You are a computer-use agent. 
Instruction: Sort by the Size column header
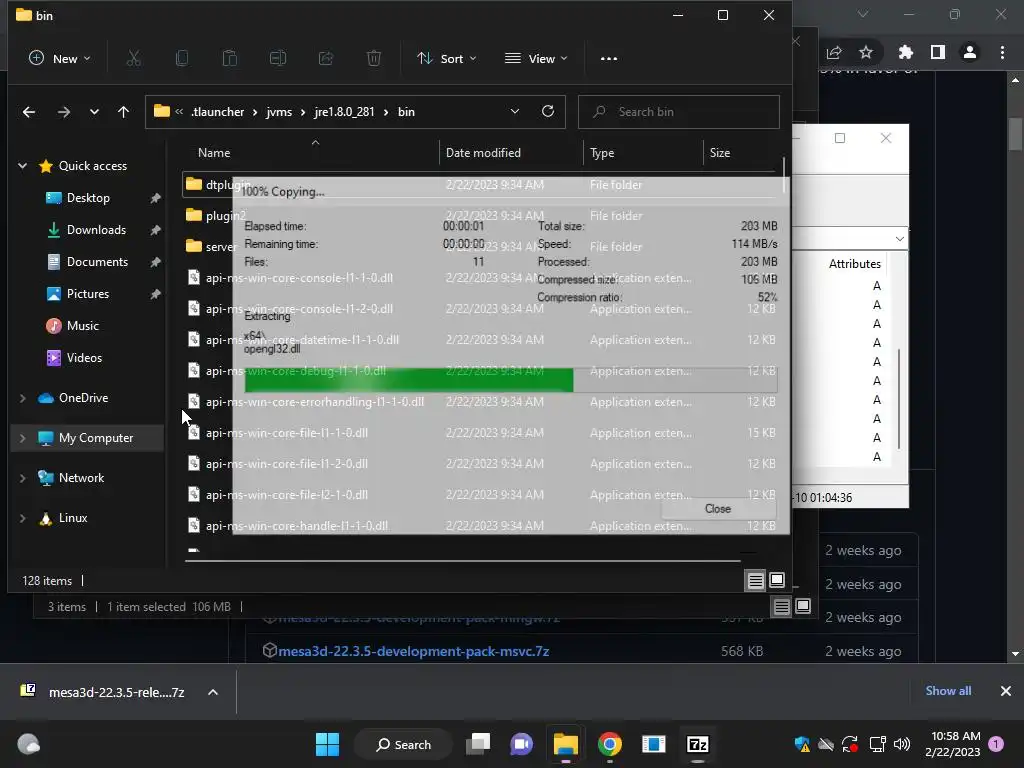click(720, 153)
